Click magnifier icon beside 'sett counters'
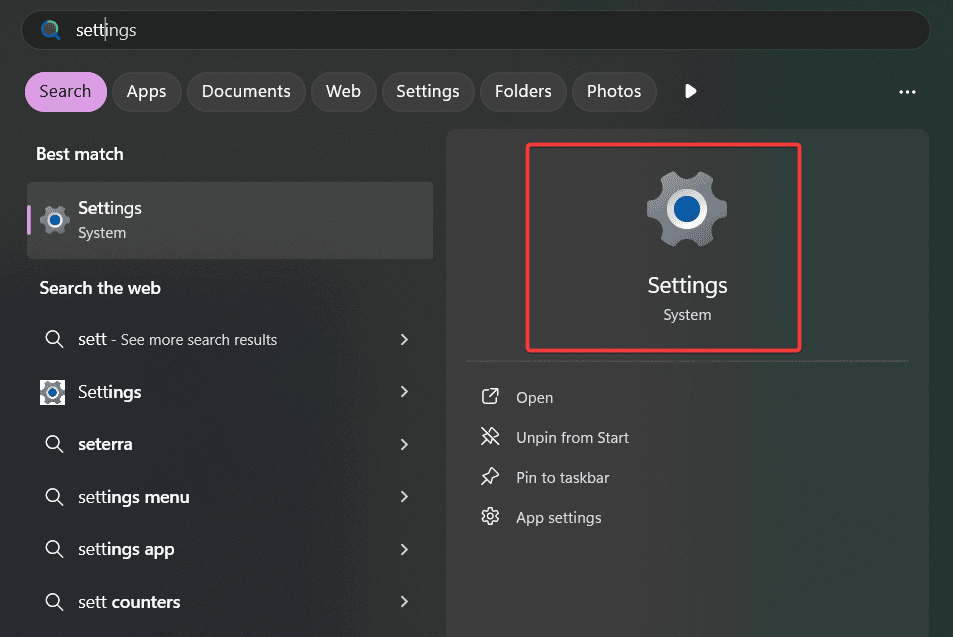The width and height of the screenshot is (953, 637). (x=54, y=602)
